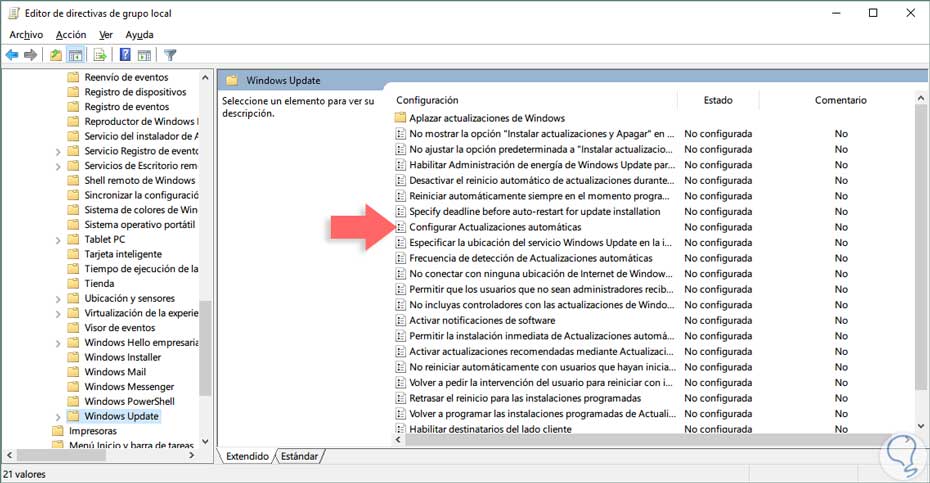The height and width of the screenshot is (483, 930).
Task: Open the Archivo menu
Action: tap(26, 35)
